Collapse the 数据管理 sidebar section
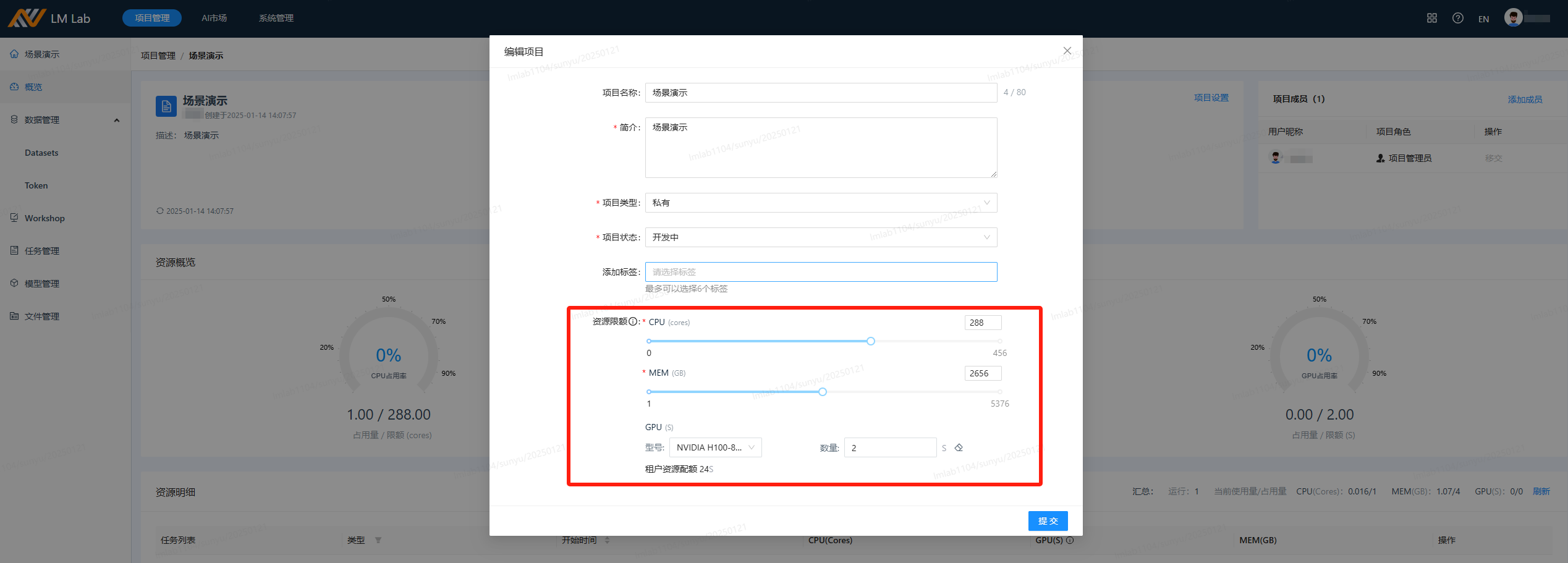The height and width of the screenshot is (563, 1568). (x=116, y=120)
